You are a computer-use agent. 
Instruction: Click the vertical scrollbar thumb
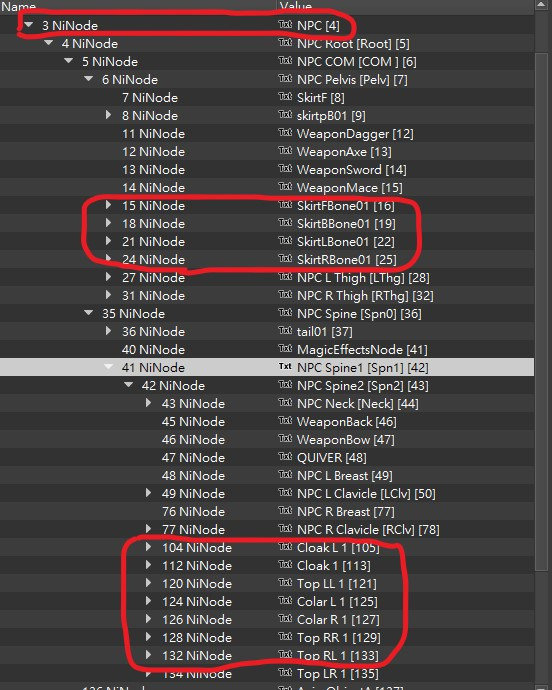pos(541,312)
